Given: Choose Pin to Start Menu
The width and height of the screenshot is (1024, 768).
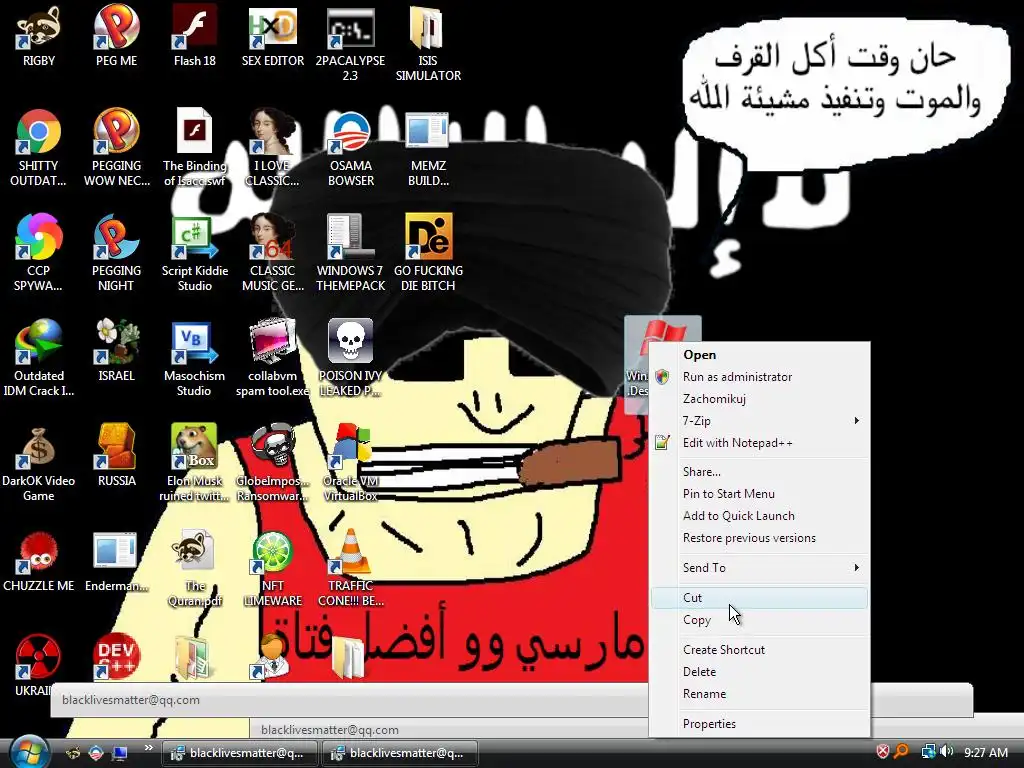Looking at the screenshot, I should (x=760, y=494).
